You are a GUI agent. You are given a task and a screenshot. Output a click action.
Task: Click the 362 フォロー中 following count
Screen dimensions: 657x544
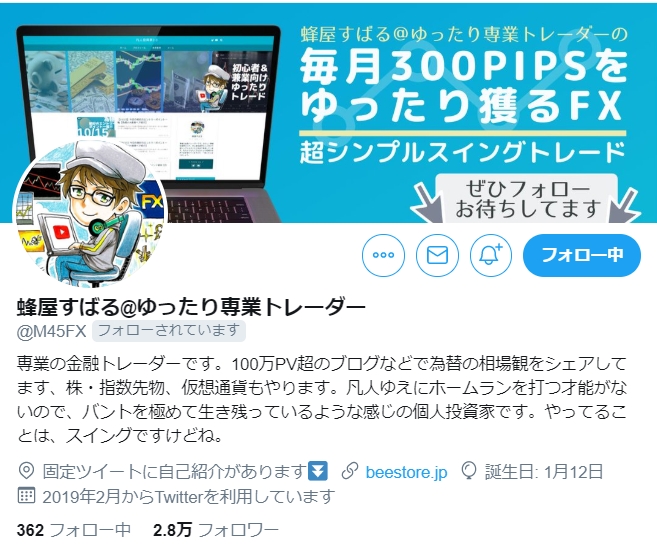pyautogui.click(x=74, y=530)
